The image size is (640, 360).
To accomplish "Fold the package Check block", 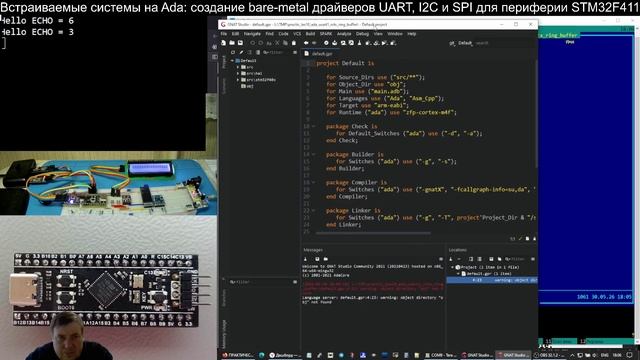I will pos(313,127).
